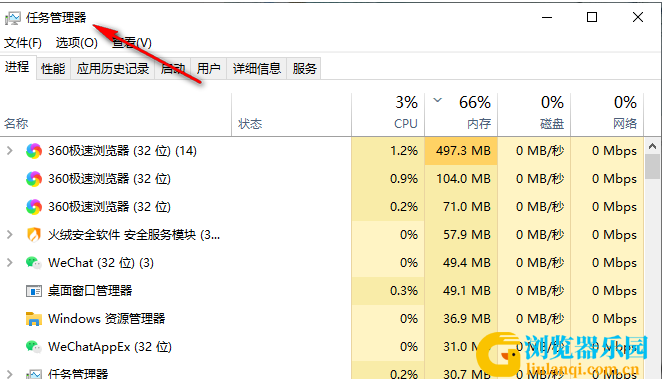
Task: Expand the 火绒安全软件 process group
Action: click(10, 234)
